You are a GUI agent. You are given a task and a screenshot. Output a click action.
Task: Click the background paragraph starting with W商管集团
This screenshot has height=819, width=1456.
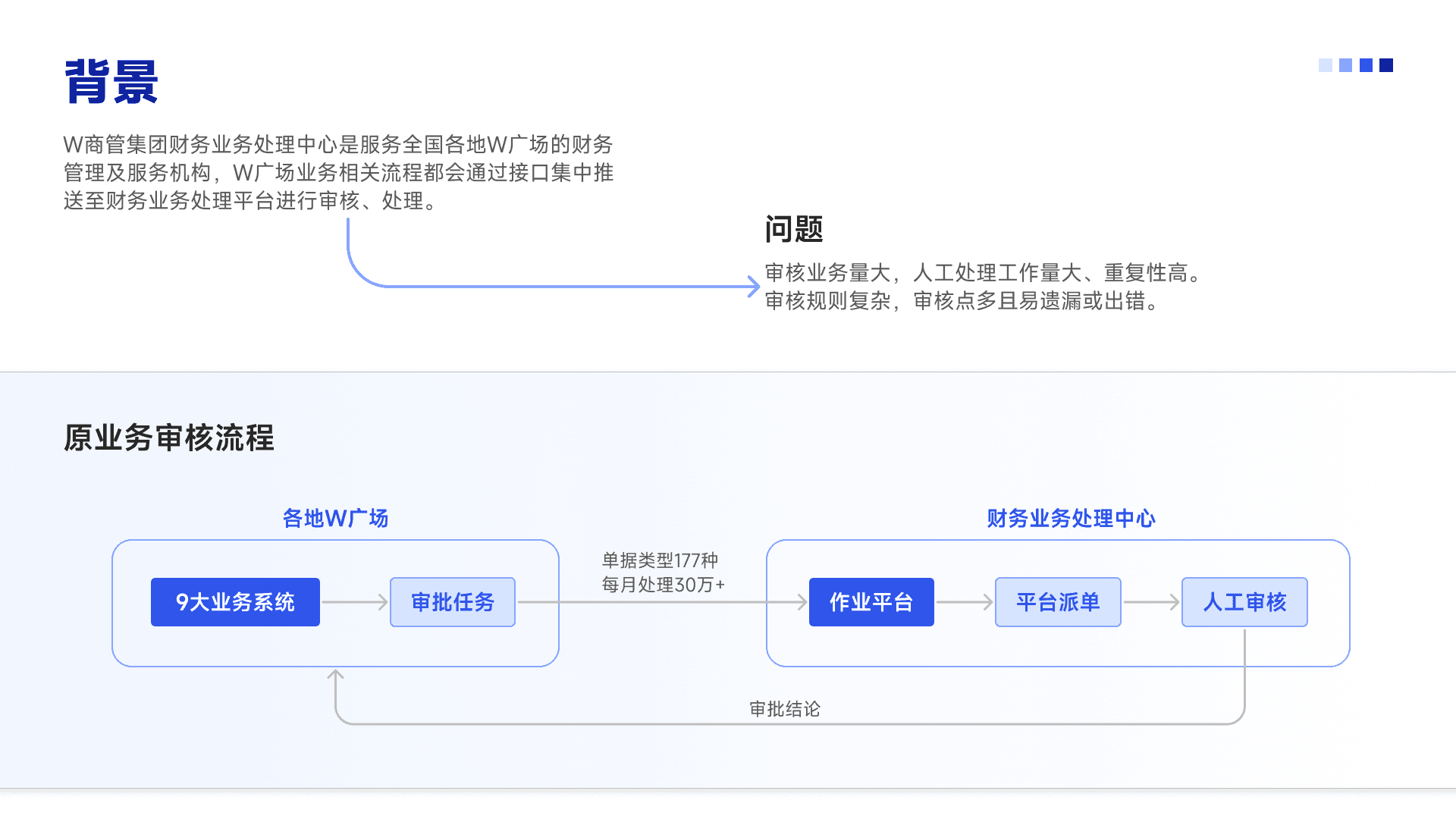point(338,173)
